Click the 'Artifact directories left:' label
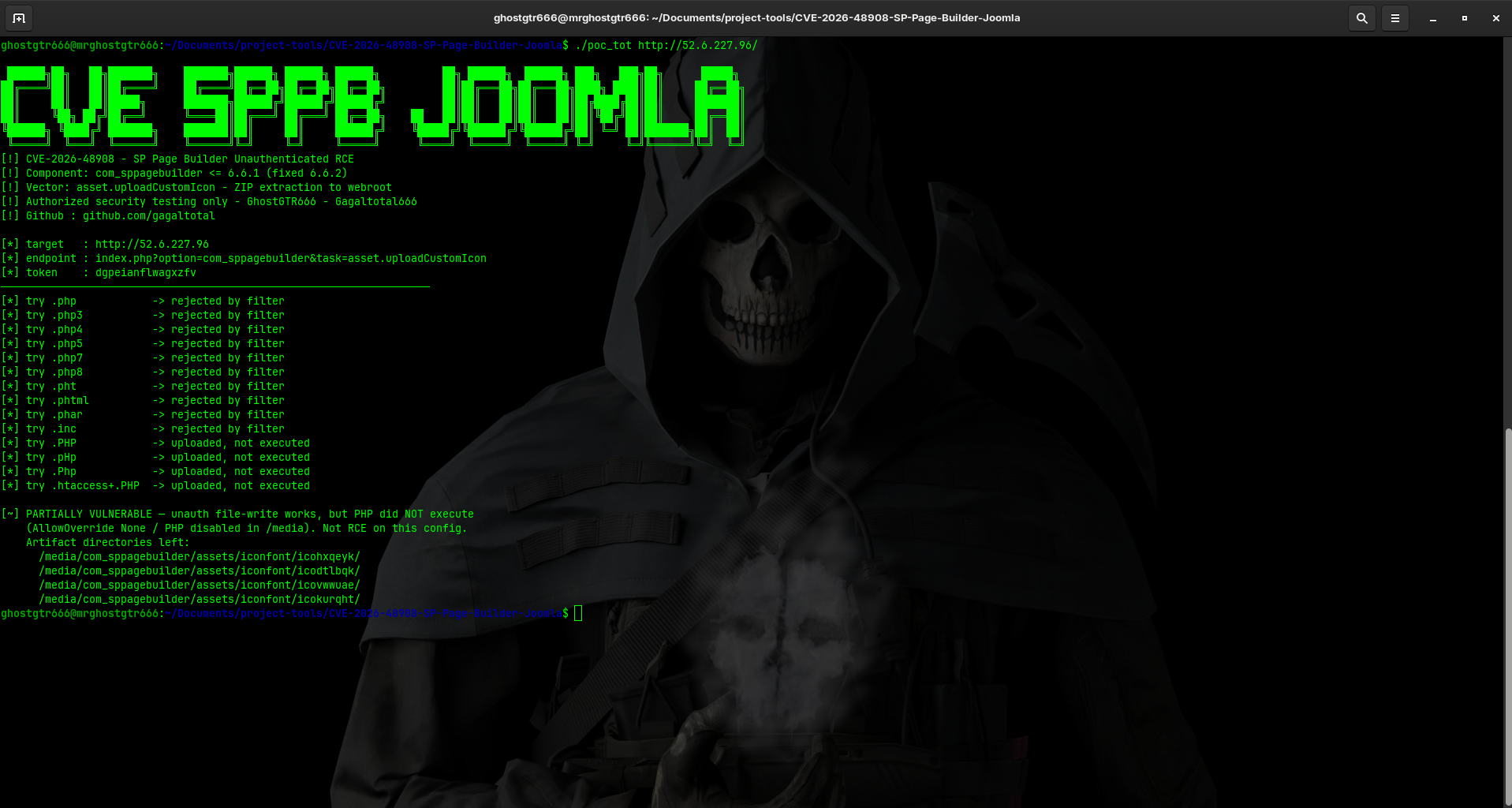Screen dimensions: 1512x808 108,543
